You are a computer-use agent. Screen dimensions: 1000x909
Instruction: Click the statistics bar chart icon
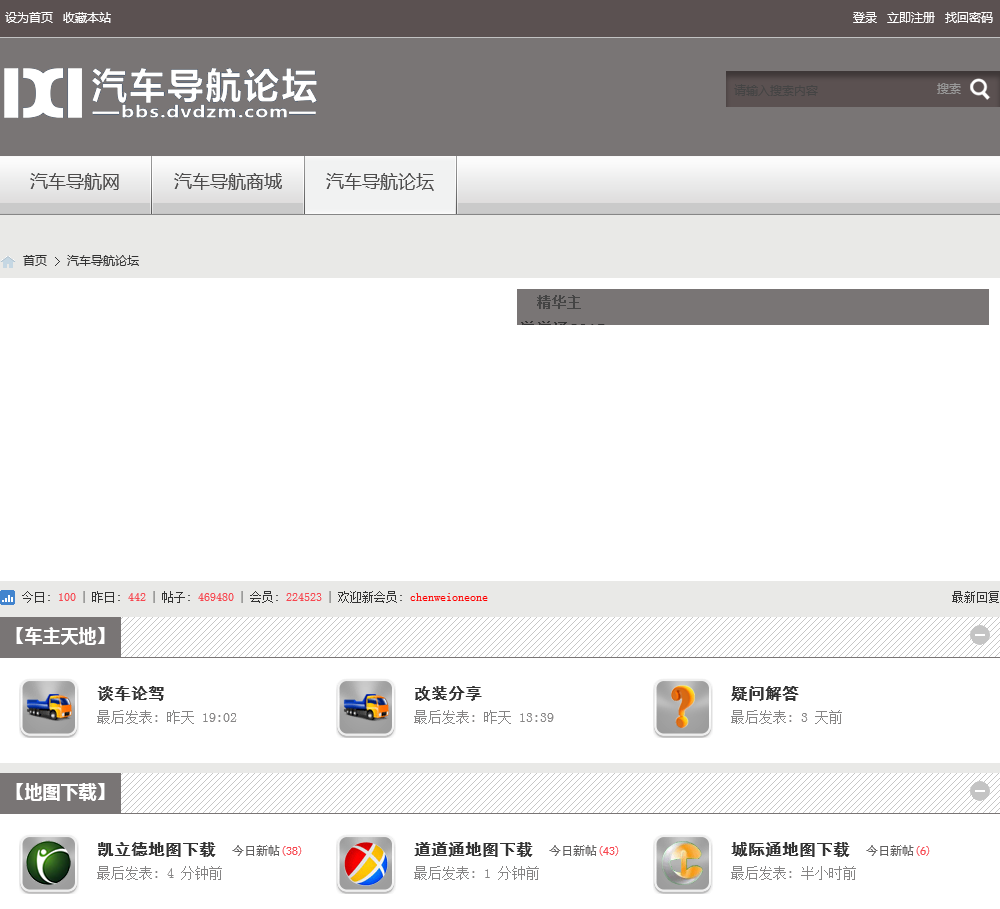(x=8, y=597)
